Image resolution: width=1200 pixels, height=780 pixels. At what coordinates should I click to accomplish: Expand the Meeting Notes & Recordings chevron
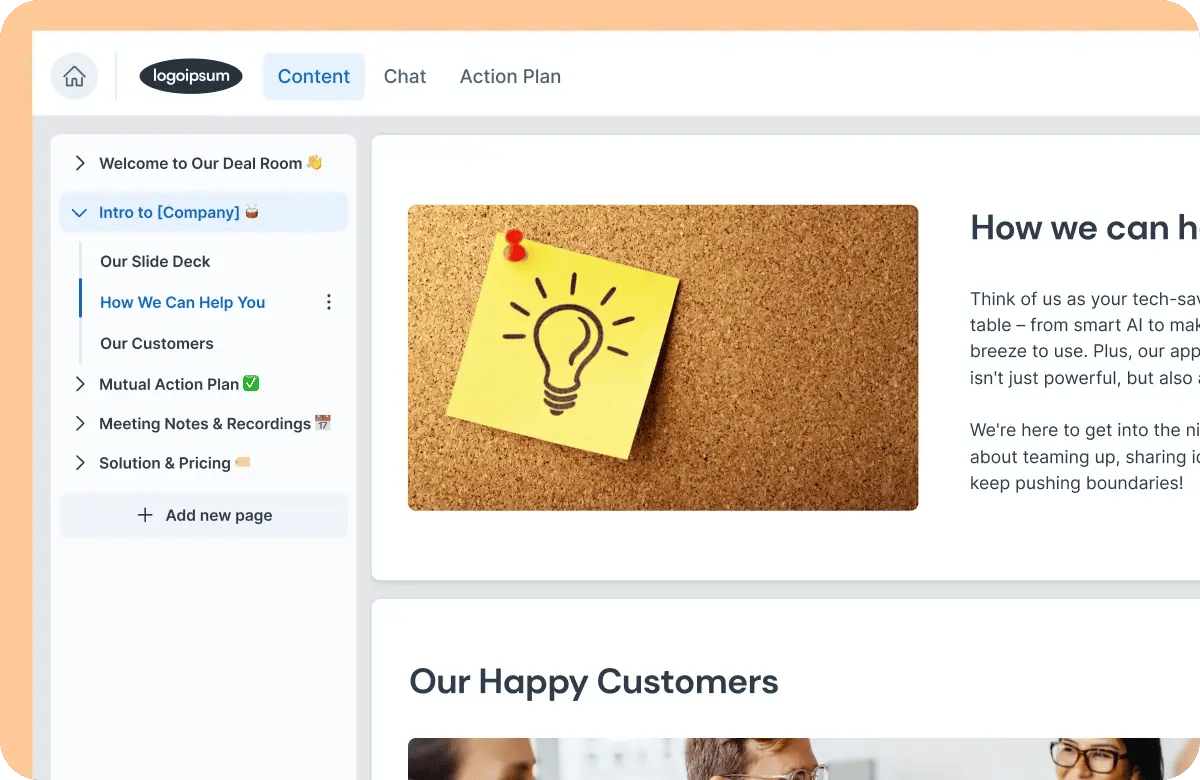[x=80, y=424]
